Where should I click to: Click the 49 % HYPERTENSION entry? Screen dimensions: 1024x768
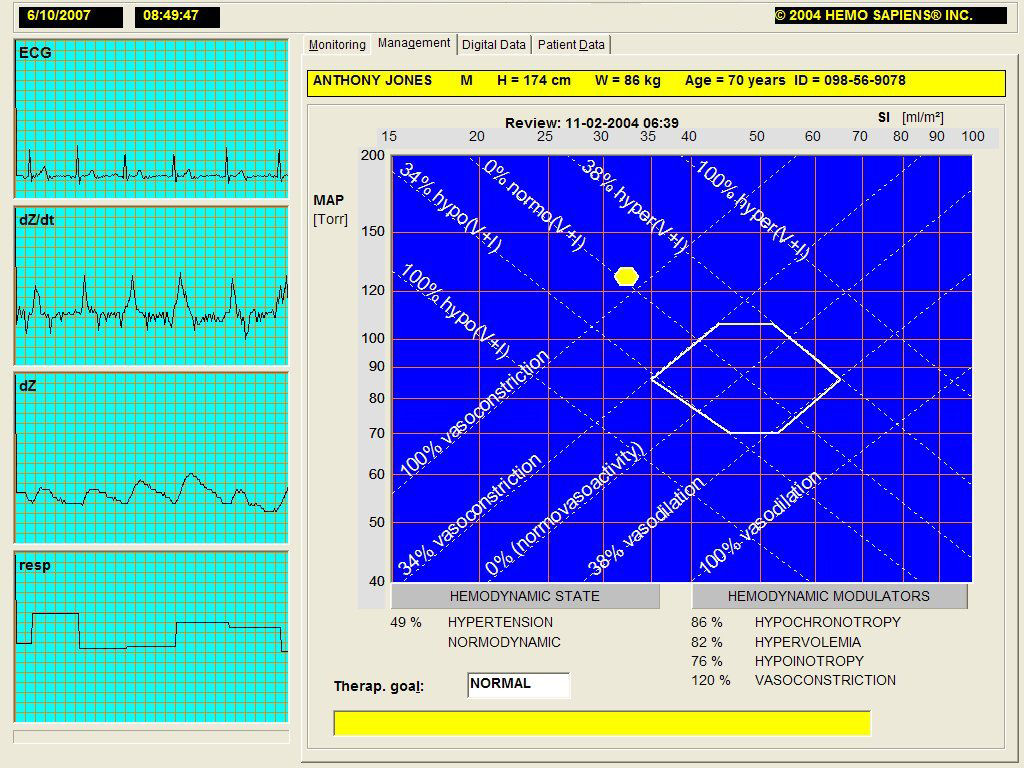click(x=472, y=622)
